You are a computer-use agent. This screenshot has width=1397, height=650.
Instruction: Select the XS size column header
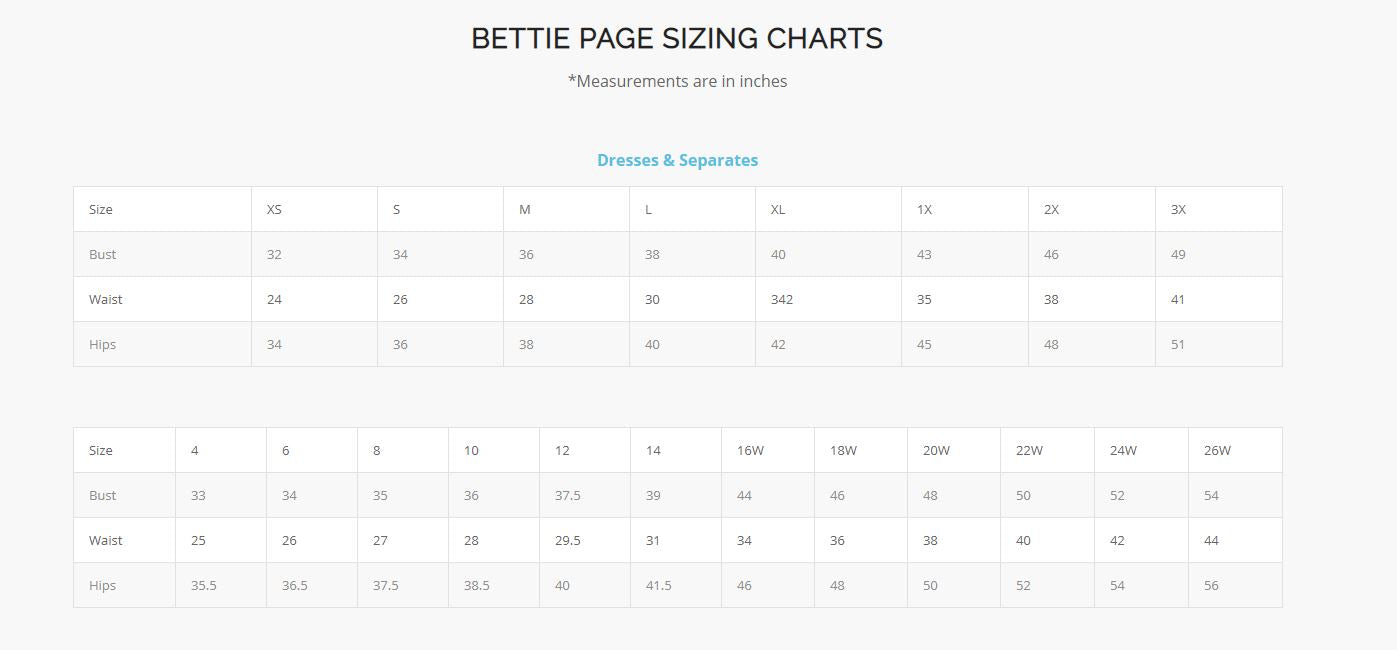274,210
